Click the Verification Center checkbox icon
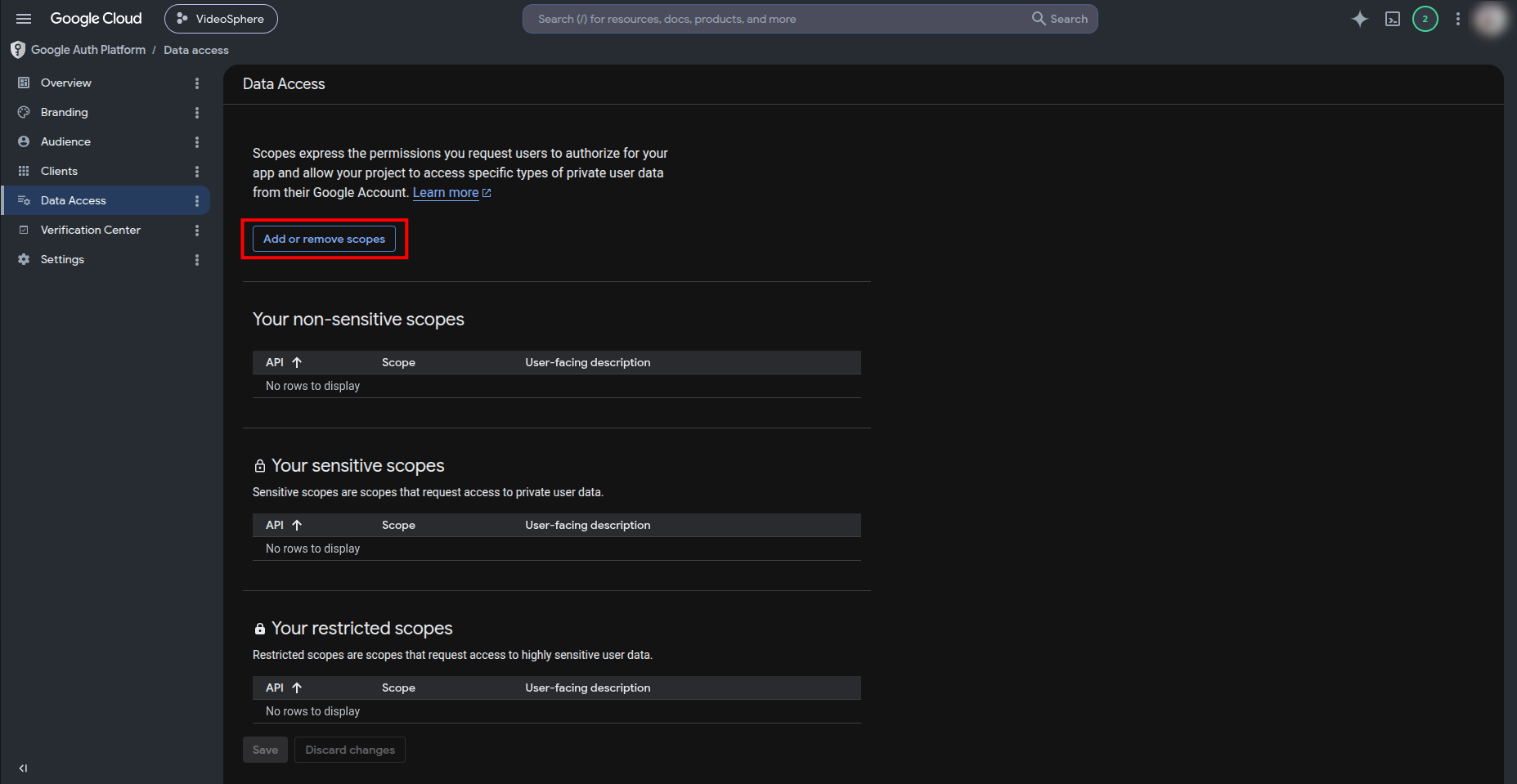 click(24, 230)
